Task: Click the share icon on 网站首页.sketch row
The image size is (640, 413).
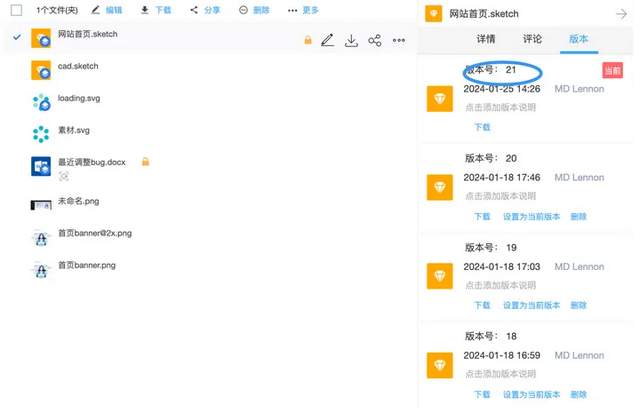Action: coord(375,40)
